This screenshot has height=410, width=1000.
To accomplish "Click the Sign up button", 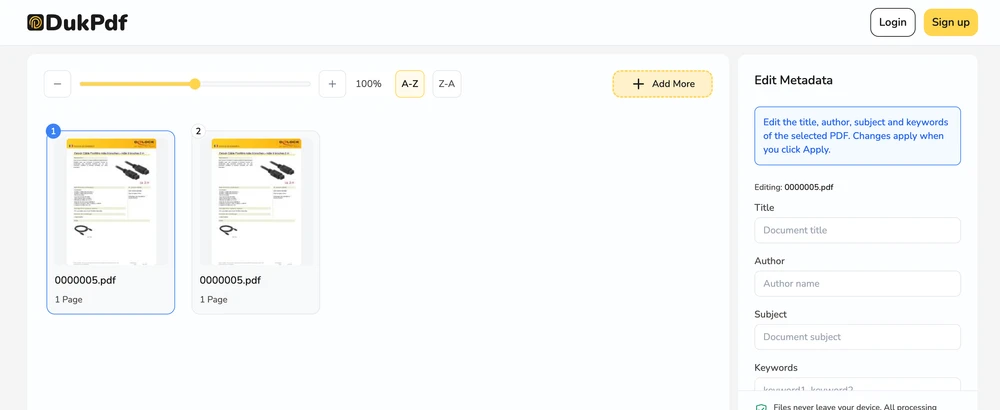I will point(950,22).
